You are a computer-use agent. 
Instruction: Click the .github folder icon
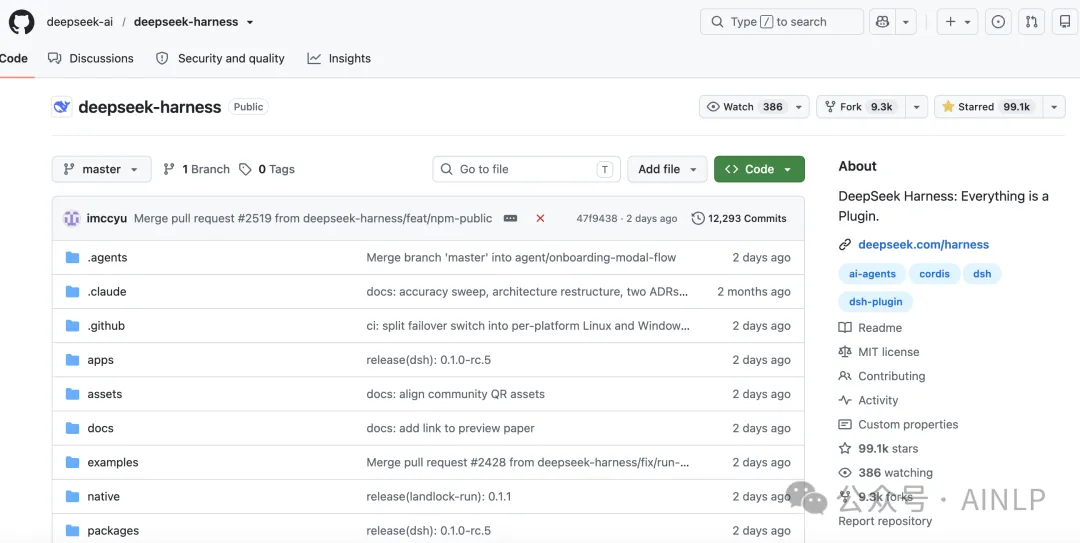(x=72, y=326)
